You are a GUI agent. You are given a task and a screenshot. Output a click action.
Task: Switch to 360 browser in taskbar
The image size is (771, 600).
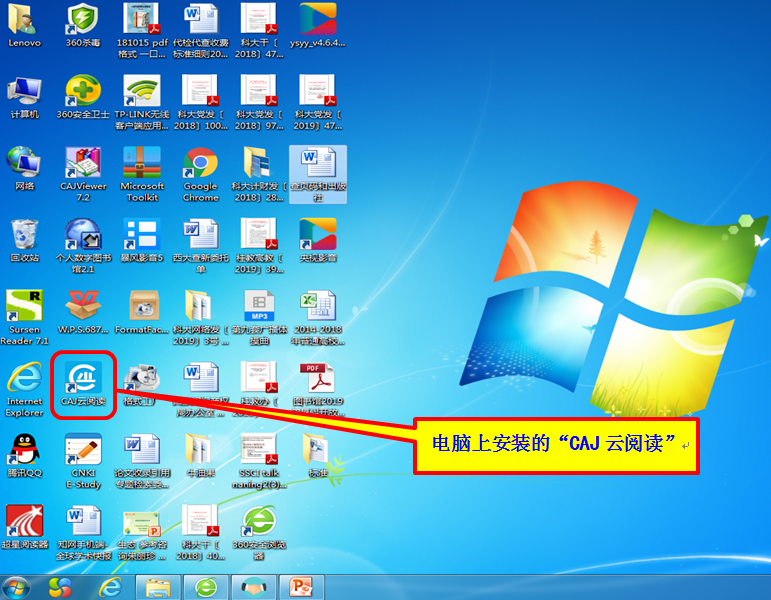click(x=206, y=587)
